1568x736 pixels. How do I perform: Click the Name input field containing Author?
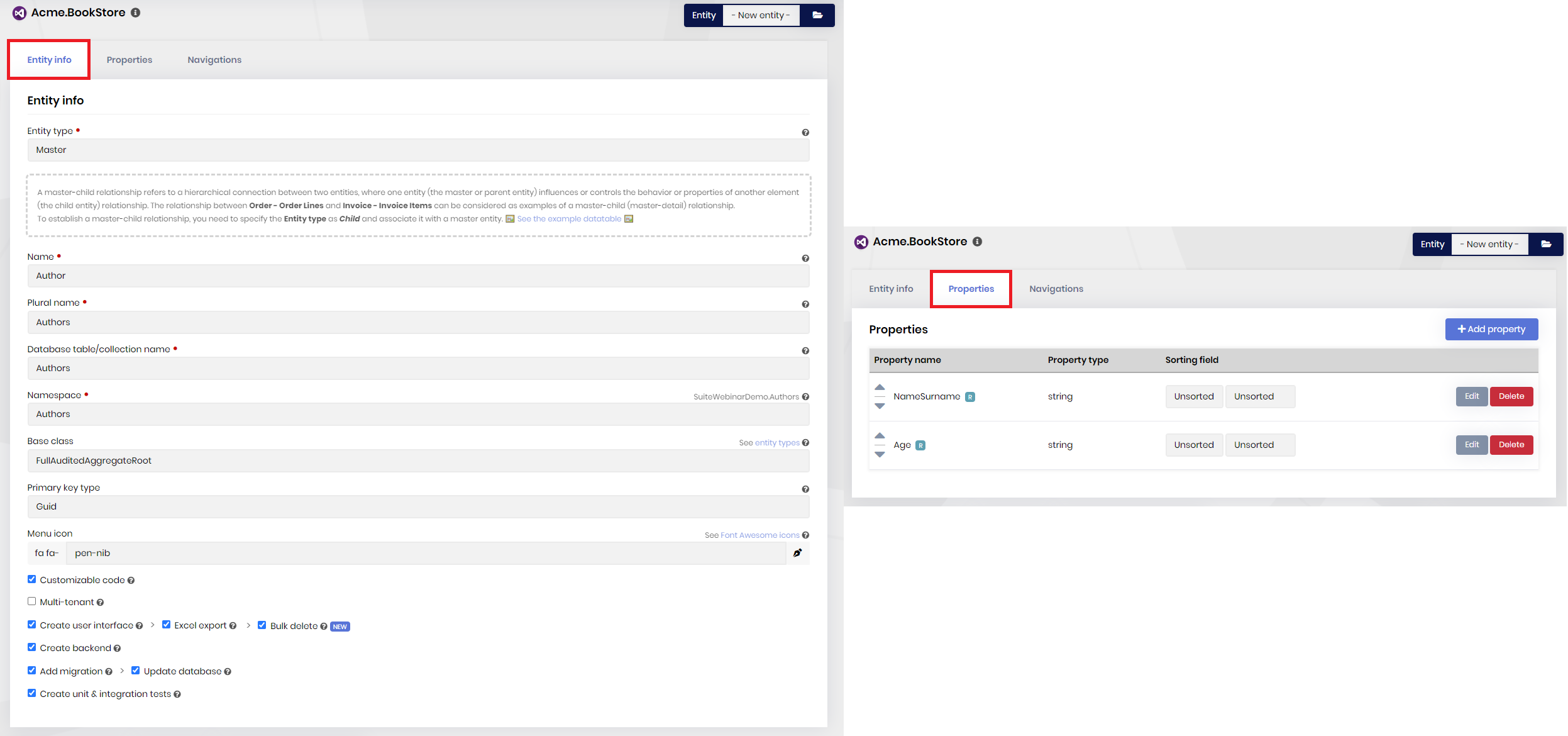pyautogui.click(x=418, y=276)
